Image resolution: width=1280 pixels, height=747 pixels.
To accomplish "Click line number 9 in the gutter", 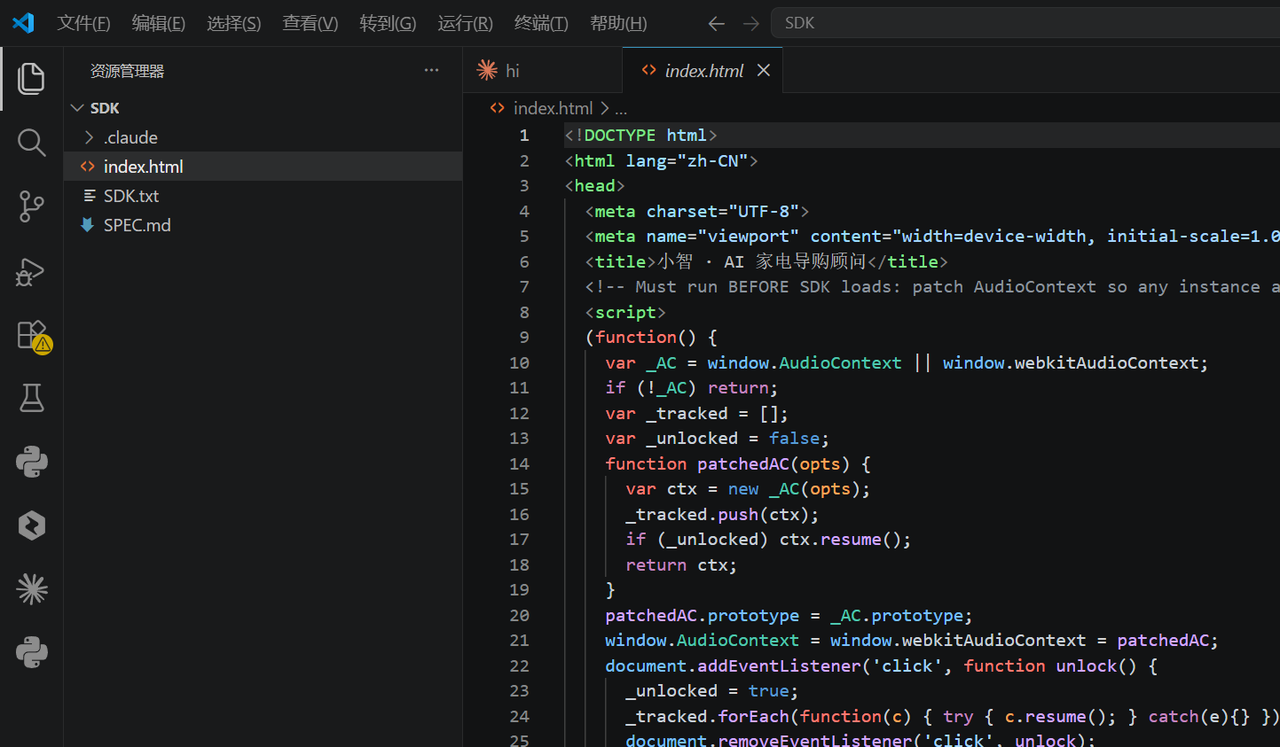I will tap(524, 337).
